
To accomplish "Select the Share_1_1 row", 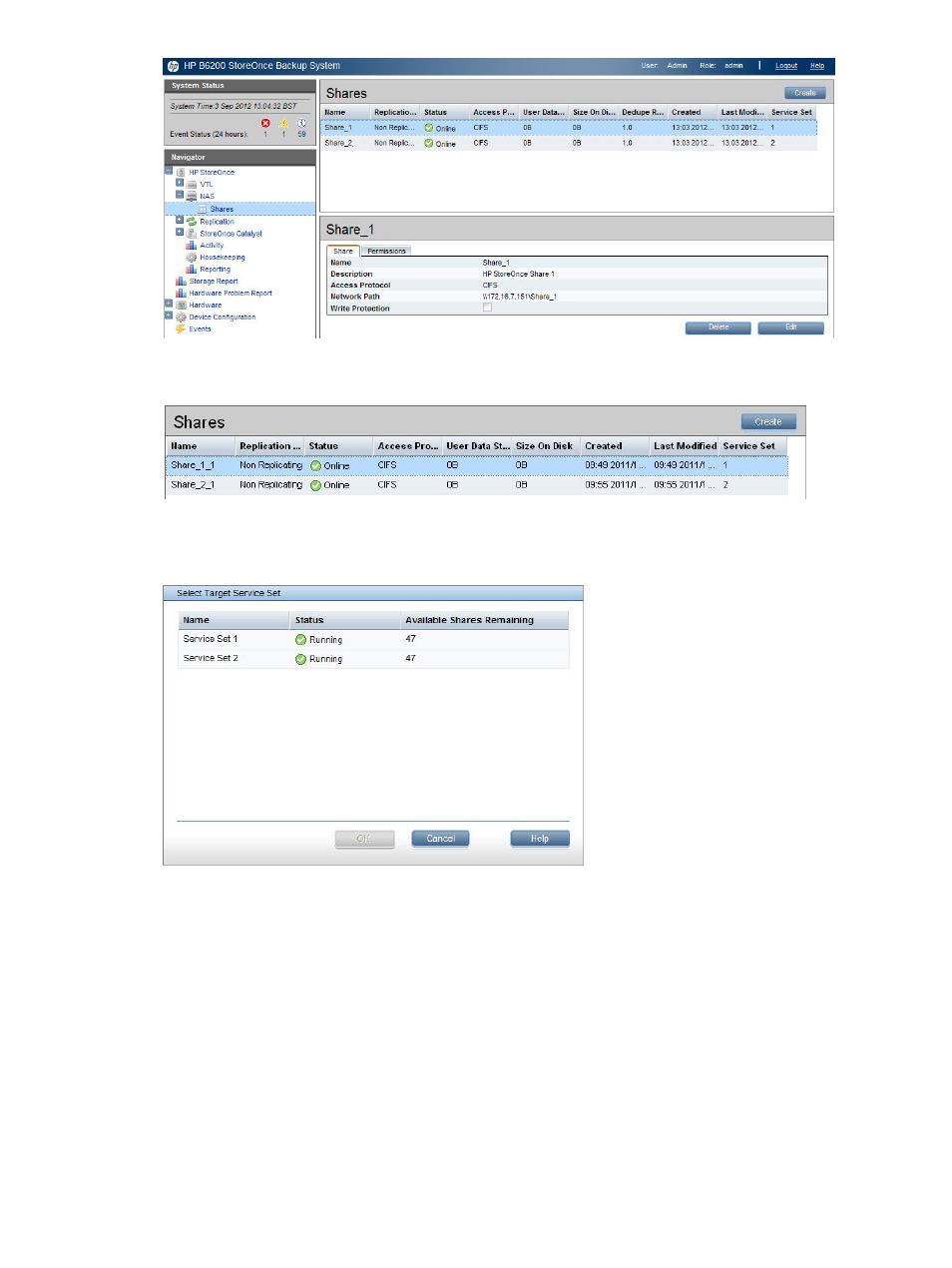I will pos(477,466).
